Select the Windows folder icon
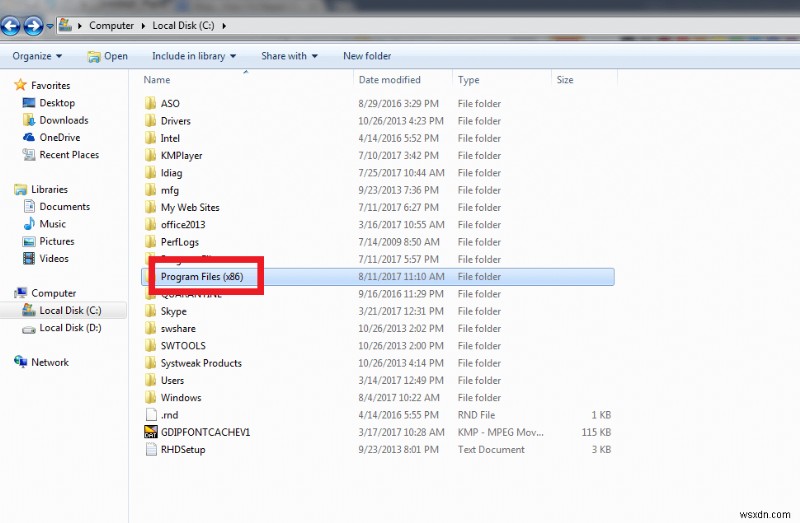800x523 pixels. tap(150, 397)
